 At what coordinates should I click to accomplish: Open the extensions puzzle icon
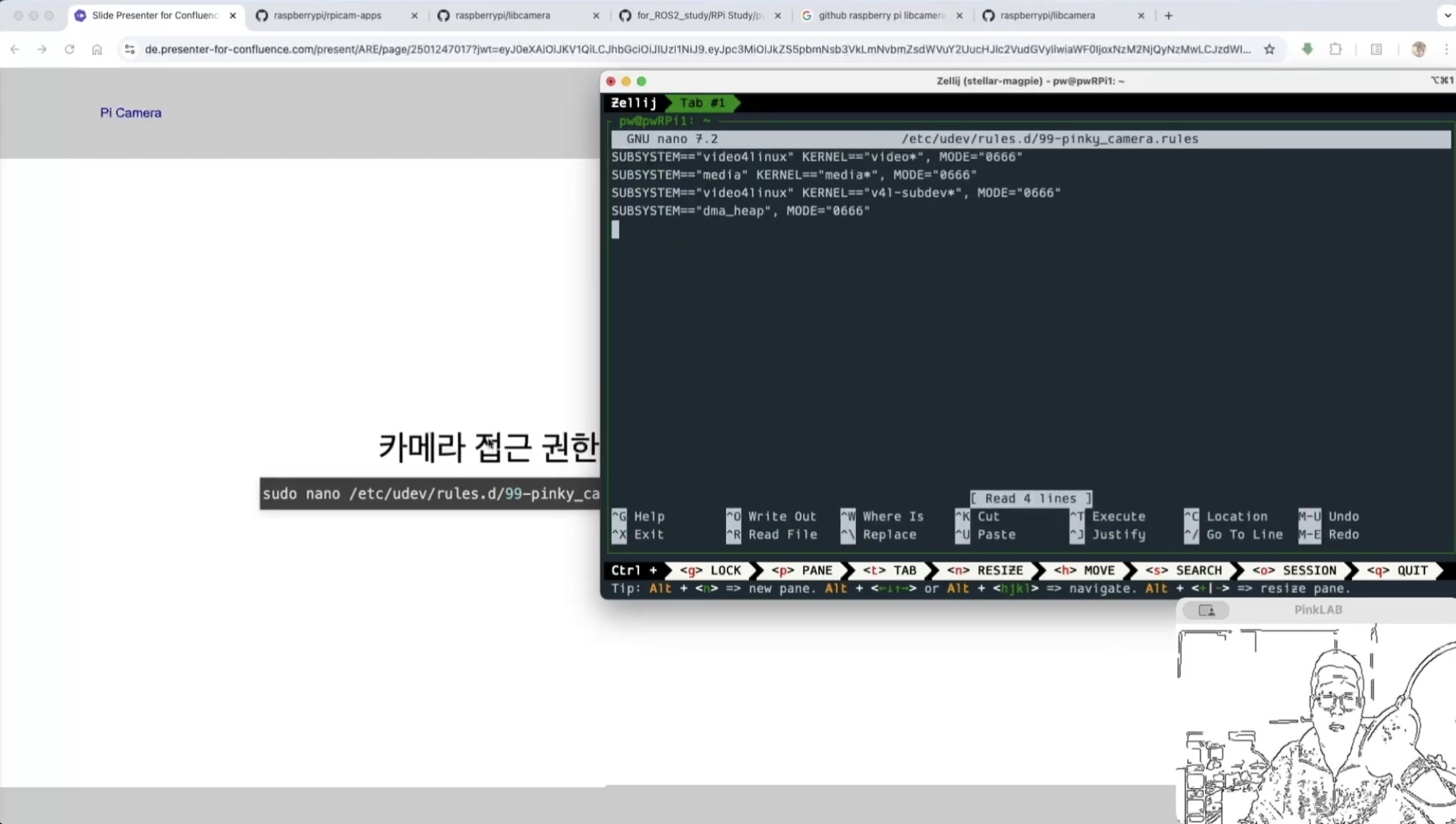[1335, 49]
